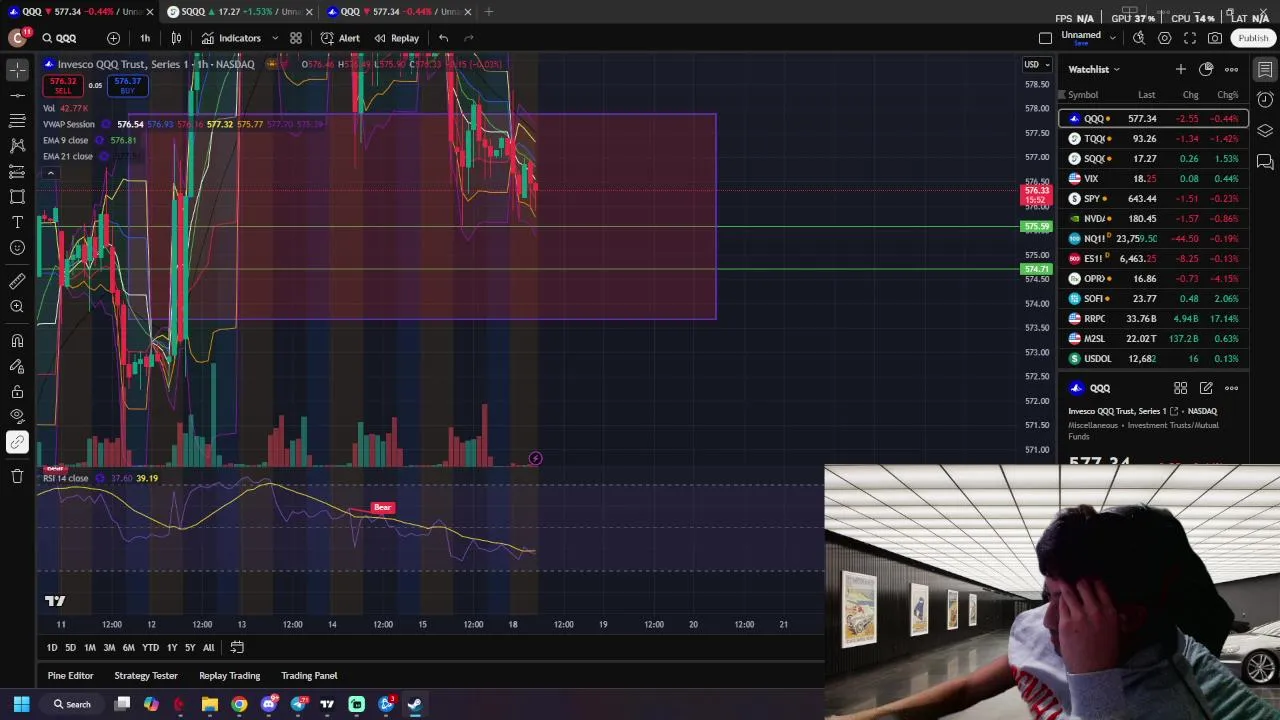The image size is (1280, 720).
Task: Select the Text annotation tool
Action: pos(17,222)
